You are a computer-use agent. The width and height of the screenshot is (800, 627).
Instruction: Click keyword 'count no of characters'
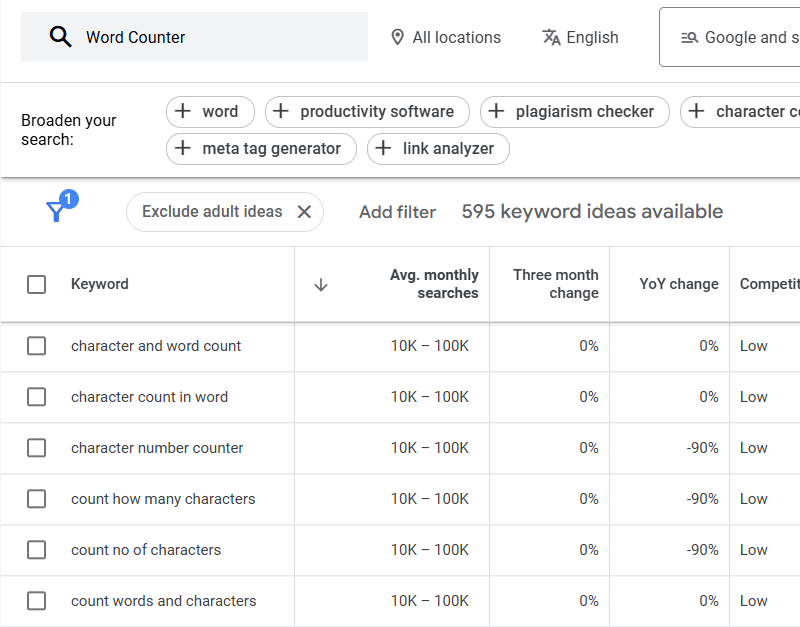pos(146,550)
